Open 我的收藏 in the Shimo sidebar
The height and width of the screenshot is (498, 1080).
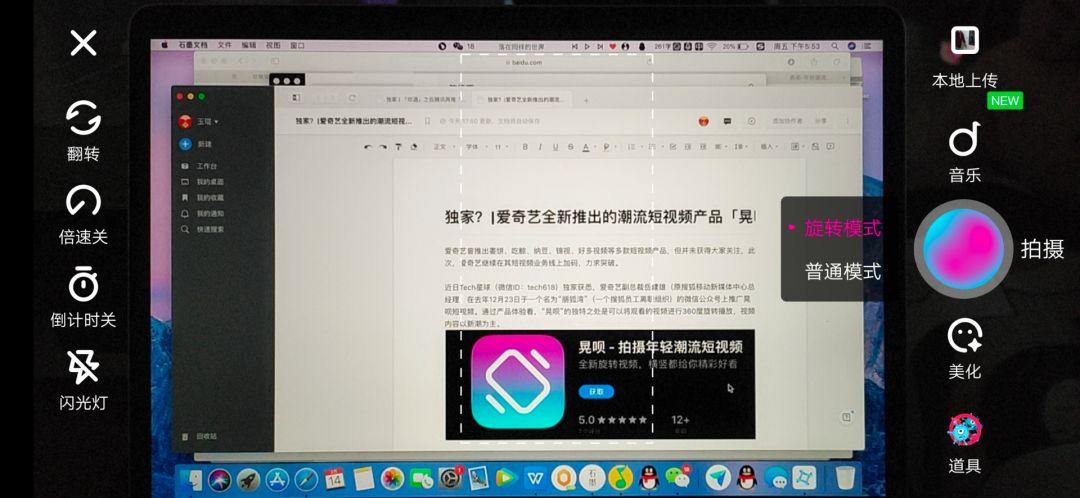[202, 198]
